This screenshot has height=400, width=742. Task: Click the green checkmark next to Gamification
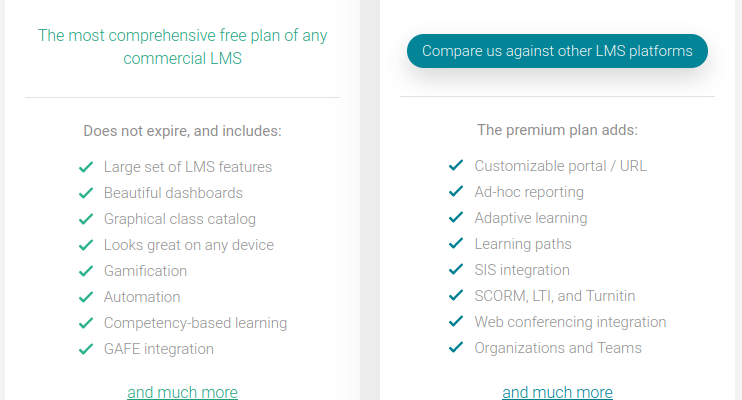point(86,271)
